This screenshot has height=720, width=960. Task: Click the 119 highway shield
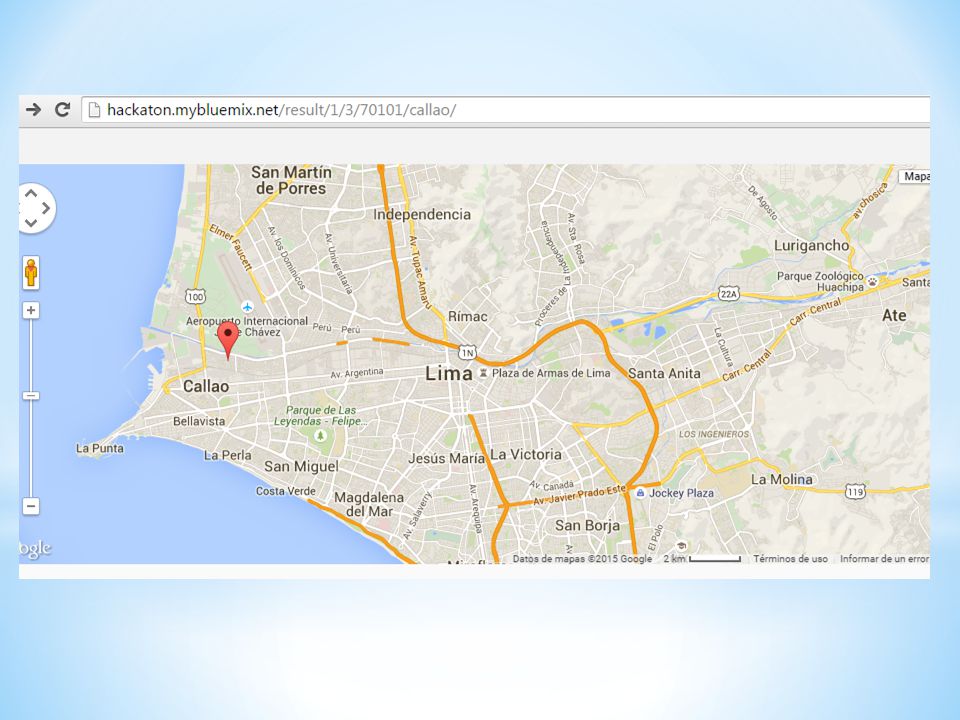(x=855, y=491)
